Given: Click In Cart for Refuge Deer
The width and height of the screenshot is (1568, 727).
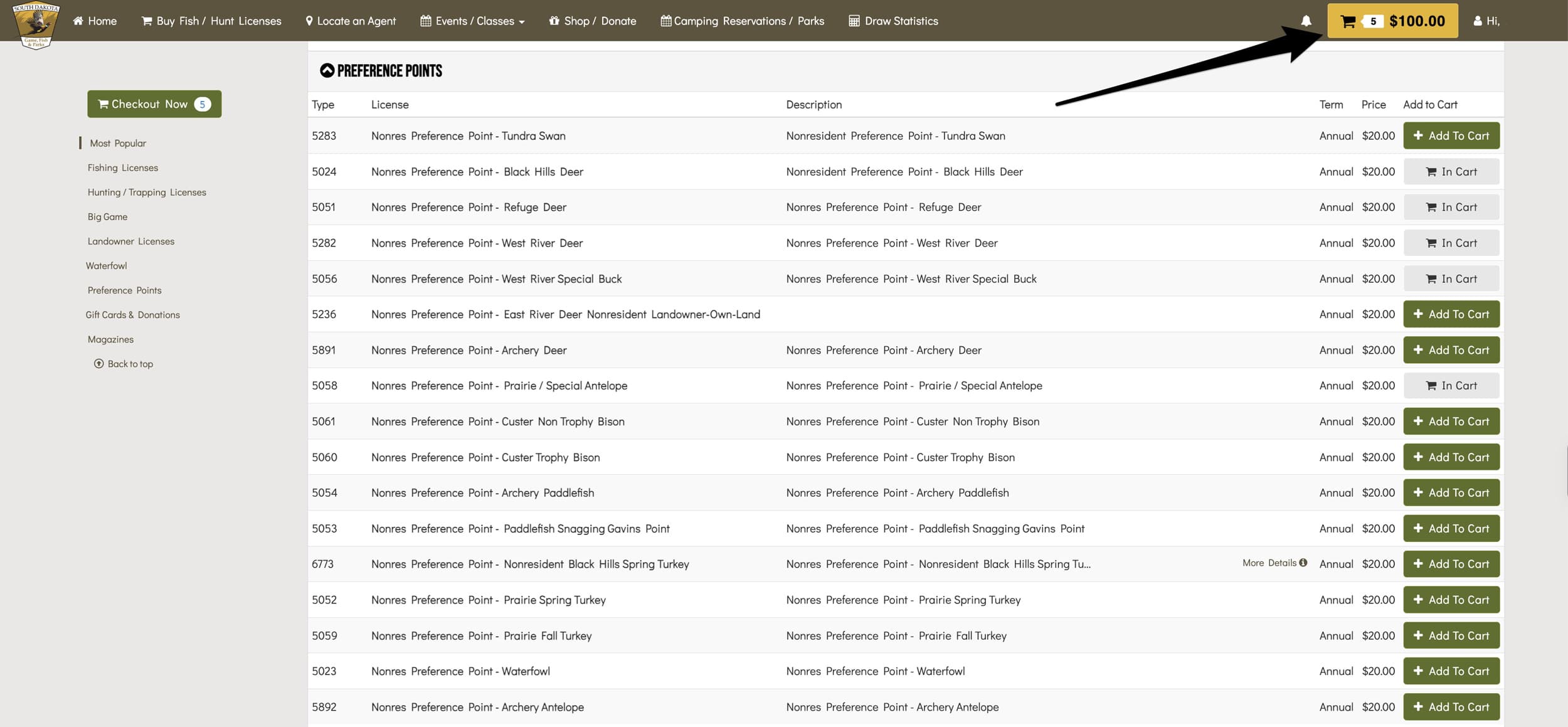Looking at the screenshot, I should (1451, 207).
